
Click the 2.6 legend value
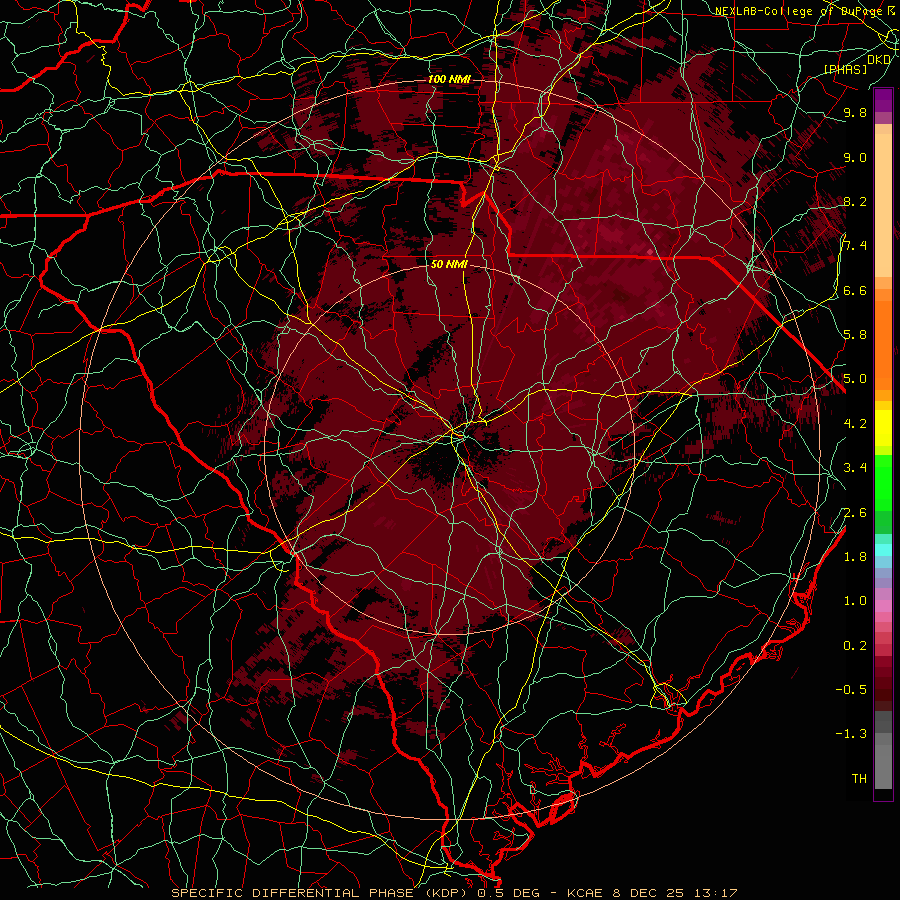coord(855,513)
